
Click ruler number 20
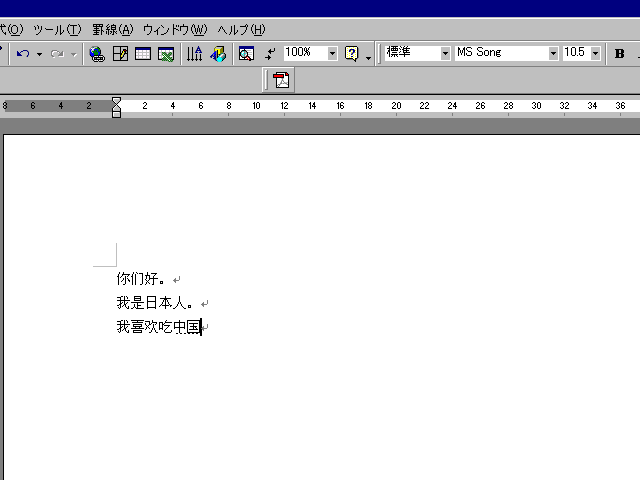(x=396, y=106)
